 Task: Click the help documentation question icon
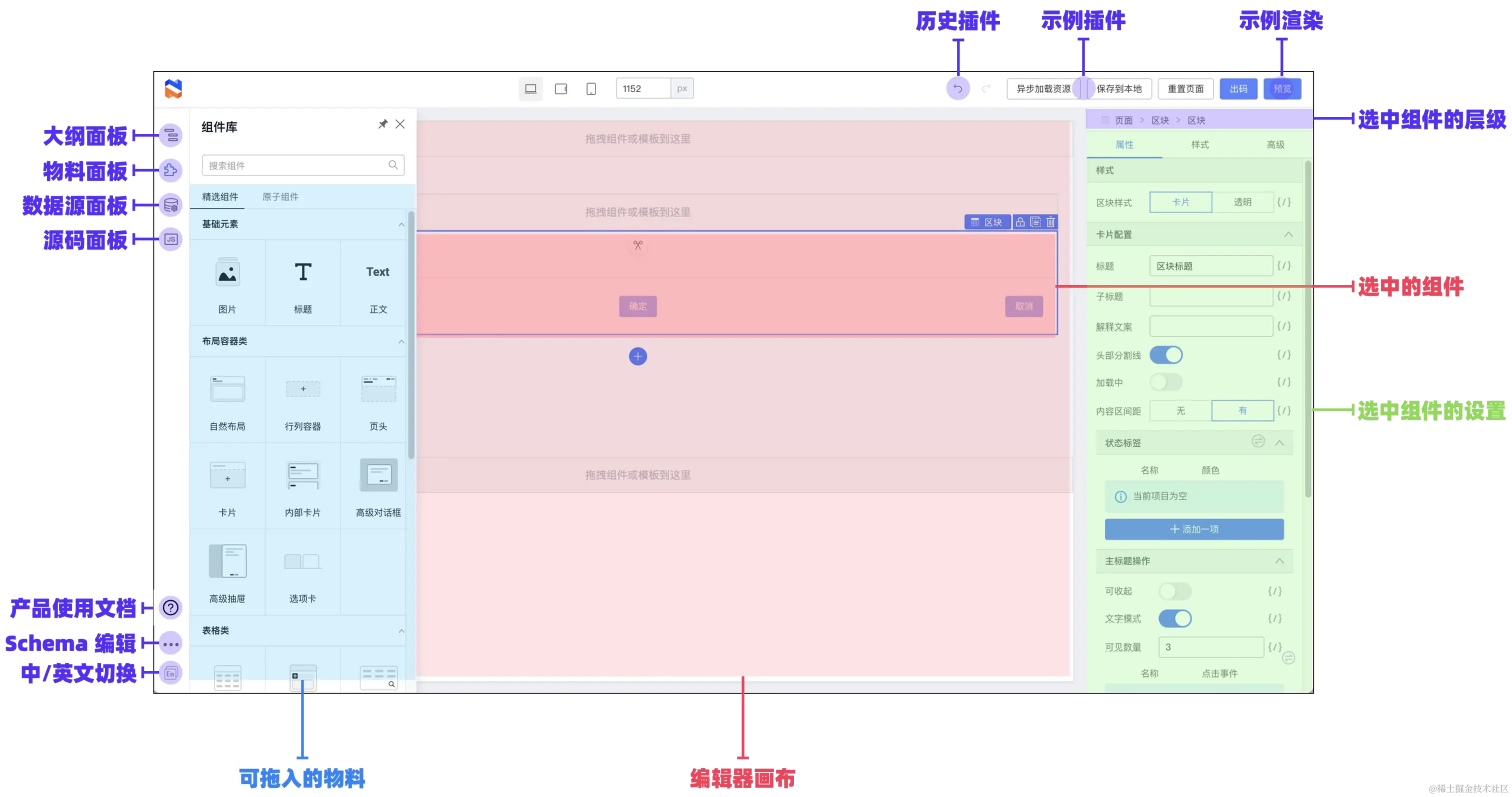pyautogui.click(x=171, y=607)
